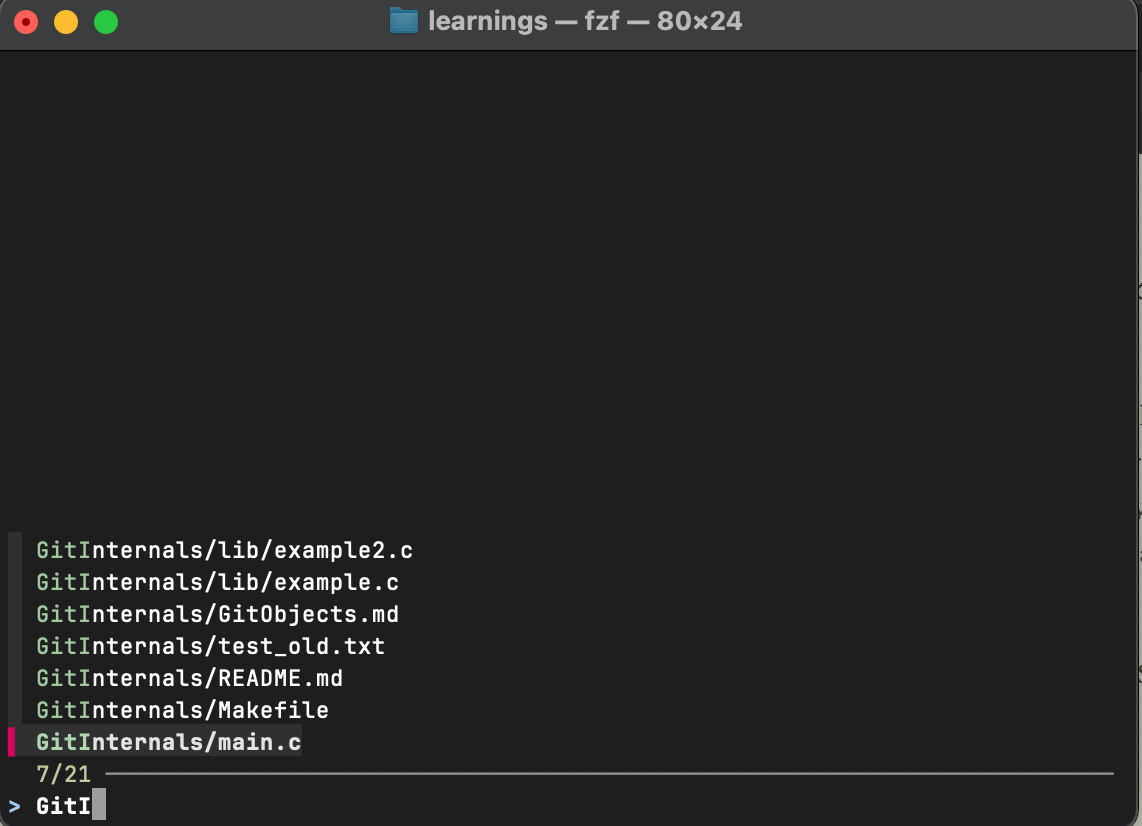Click the fzf prompt arrow symbol
Screen dimensions: 1142x826
coord(14,805)
